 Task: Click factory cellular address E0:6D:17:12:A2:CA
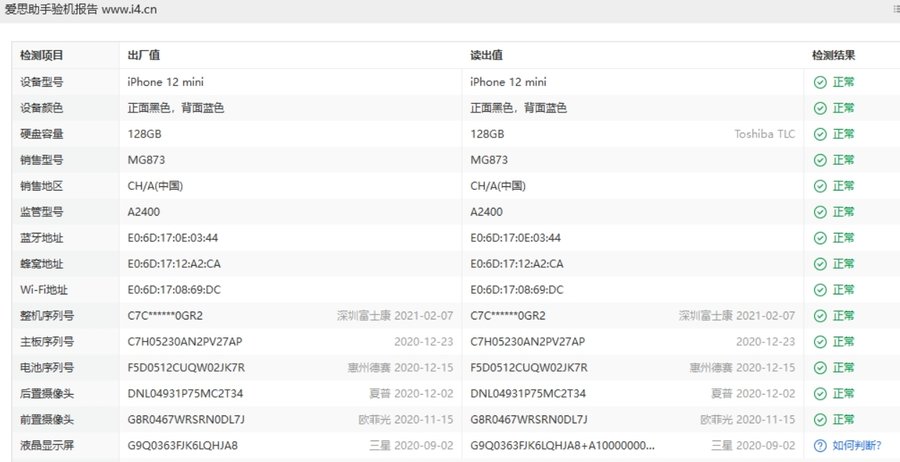coord(174,264)
